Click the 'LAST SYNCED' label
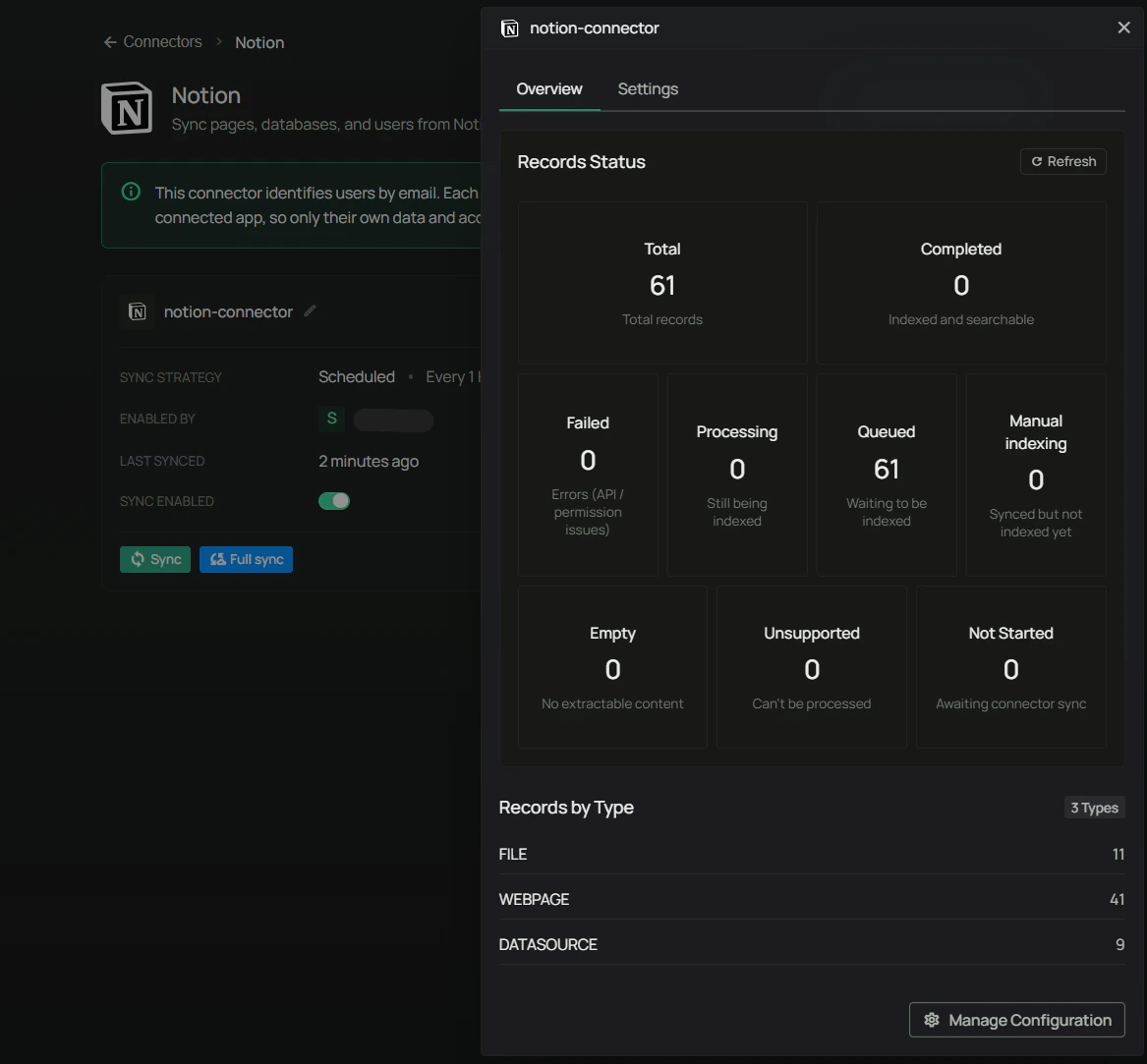The image size is (1147, 1064). tap(161, 462)
